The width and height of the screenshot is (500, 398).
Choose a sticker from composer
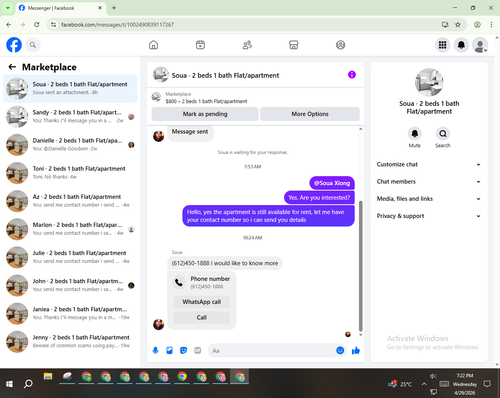pyautogui.click(x=183, y=350)
